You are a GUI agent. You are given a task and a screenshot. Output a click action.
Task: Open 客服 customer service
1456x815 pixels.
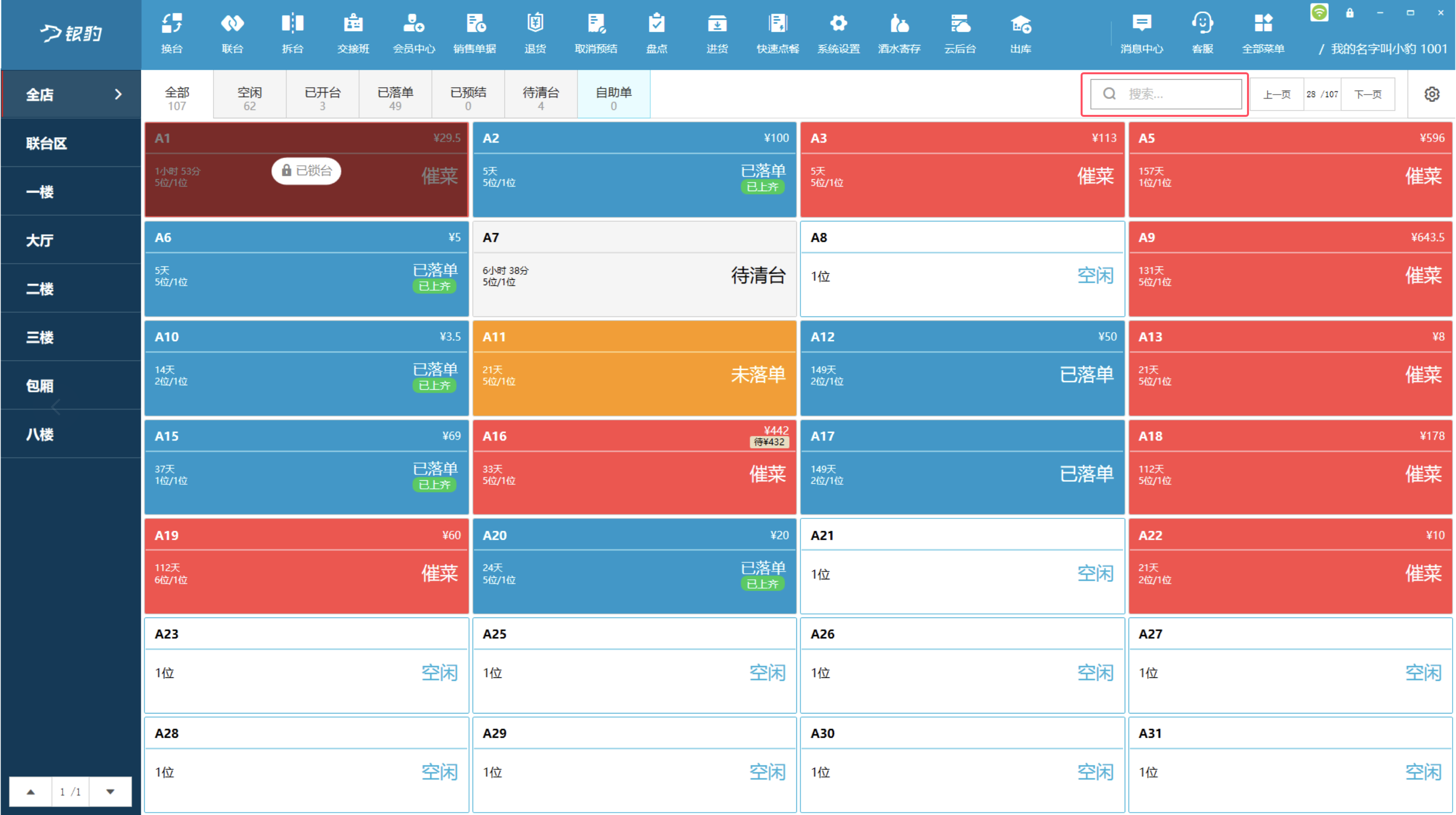click(x=1202, y=34)
